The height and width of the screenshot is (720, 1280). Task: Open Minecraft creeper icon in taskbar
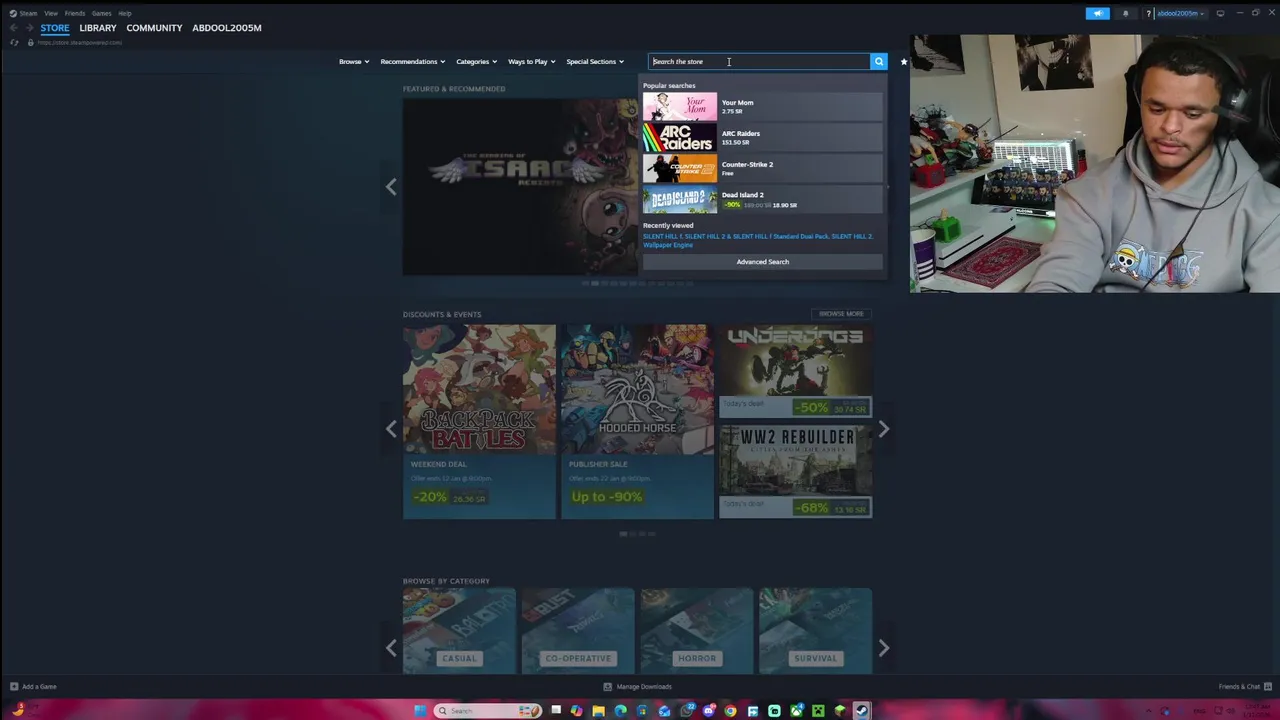click(818, 711)
